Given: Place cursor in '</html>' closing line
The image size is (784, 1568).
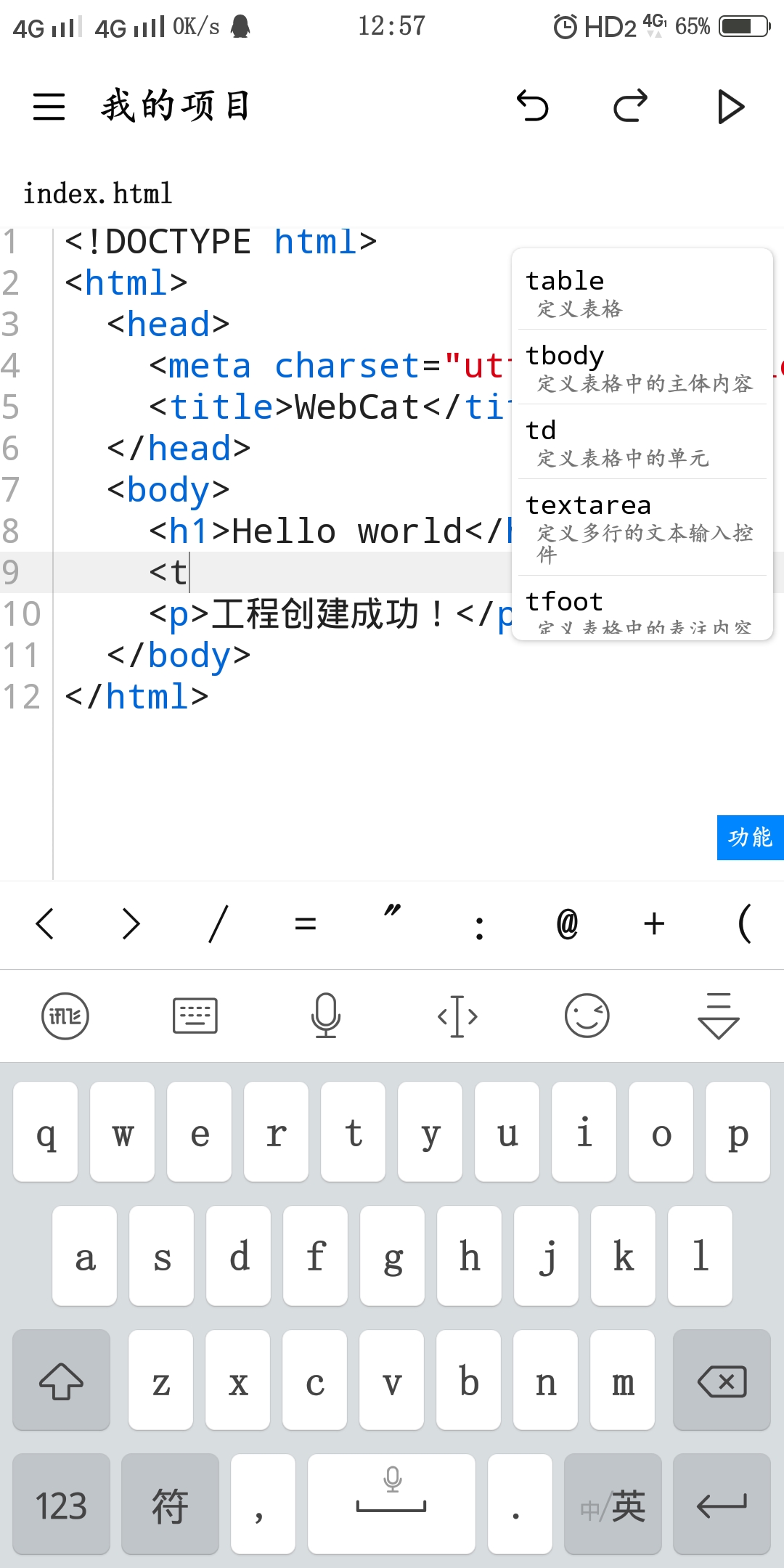Looking at the screenshot, I should point(136,697).
